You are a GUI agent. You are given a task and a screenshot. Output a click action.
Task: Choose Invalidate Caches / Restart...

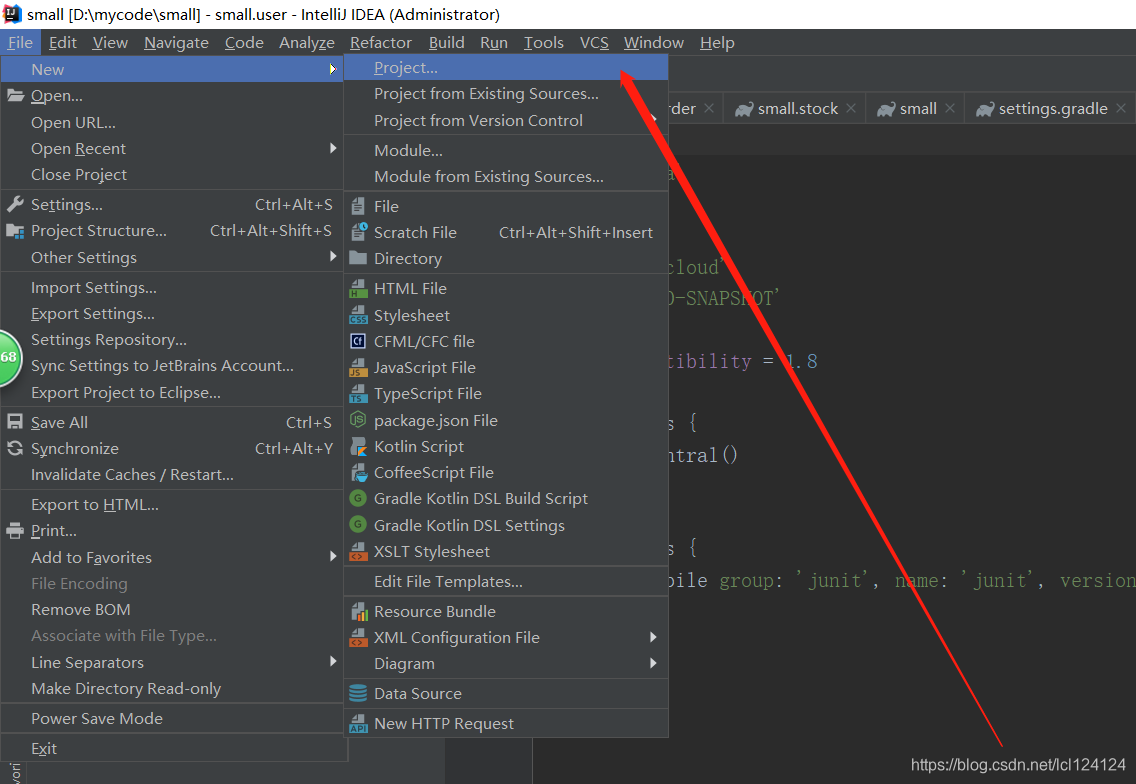tap(172, 475)
